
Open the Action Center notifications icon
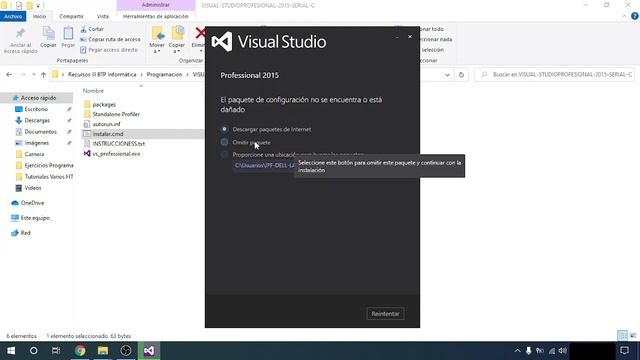click(624, 351)
